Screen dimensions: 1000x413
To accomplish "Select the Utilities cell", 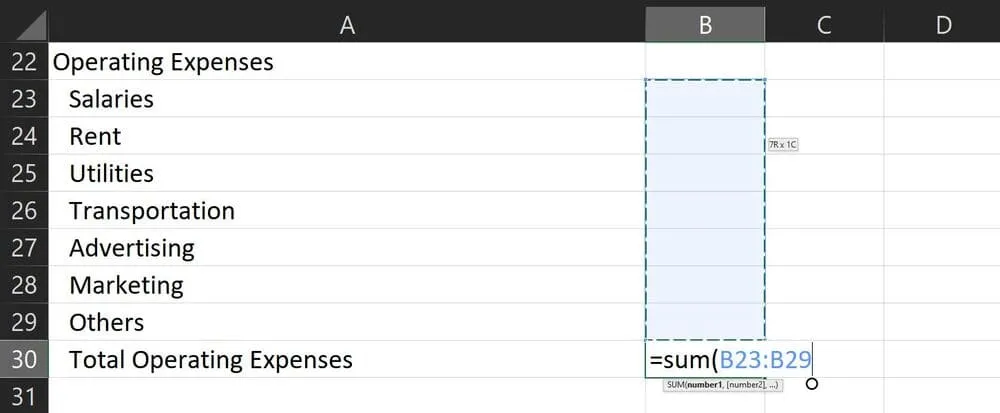I will coord(111,173).
